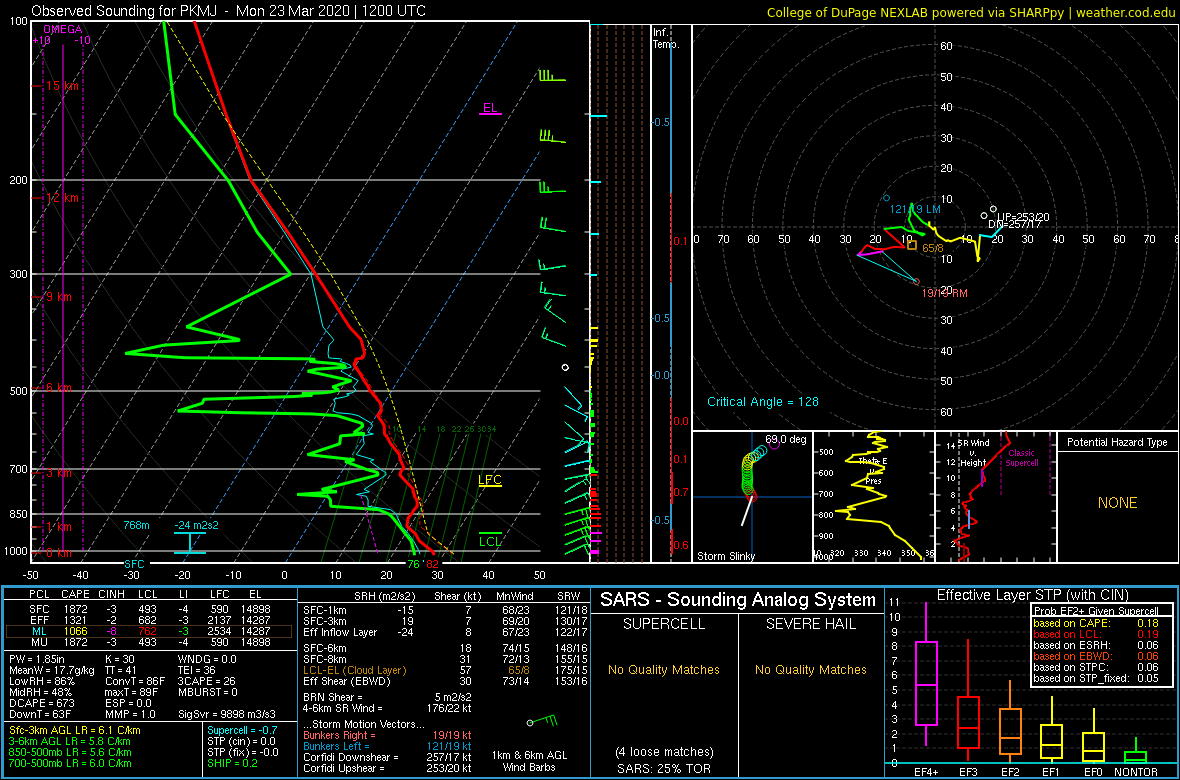Open the Theta-E vs Pres inset plot
The image size is (1180, 780).
click(873, 497)
